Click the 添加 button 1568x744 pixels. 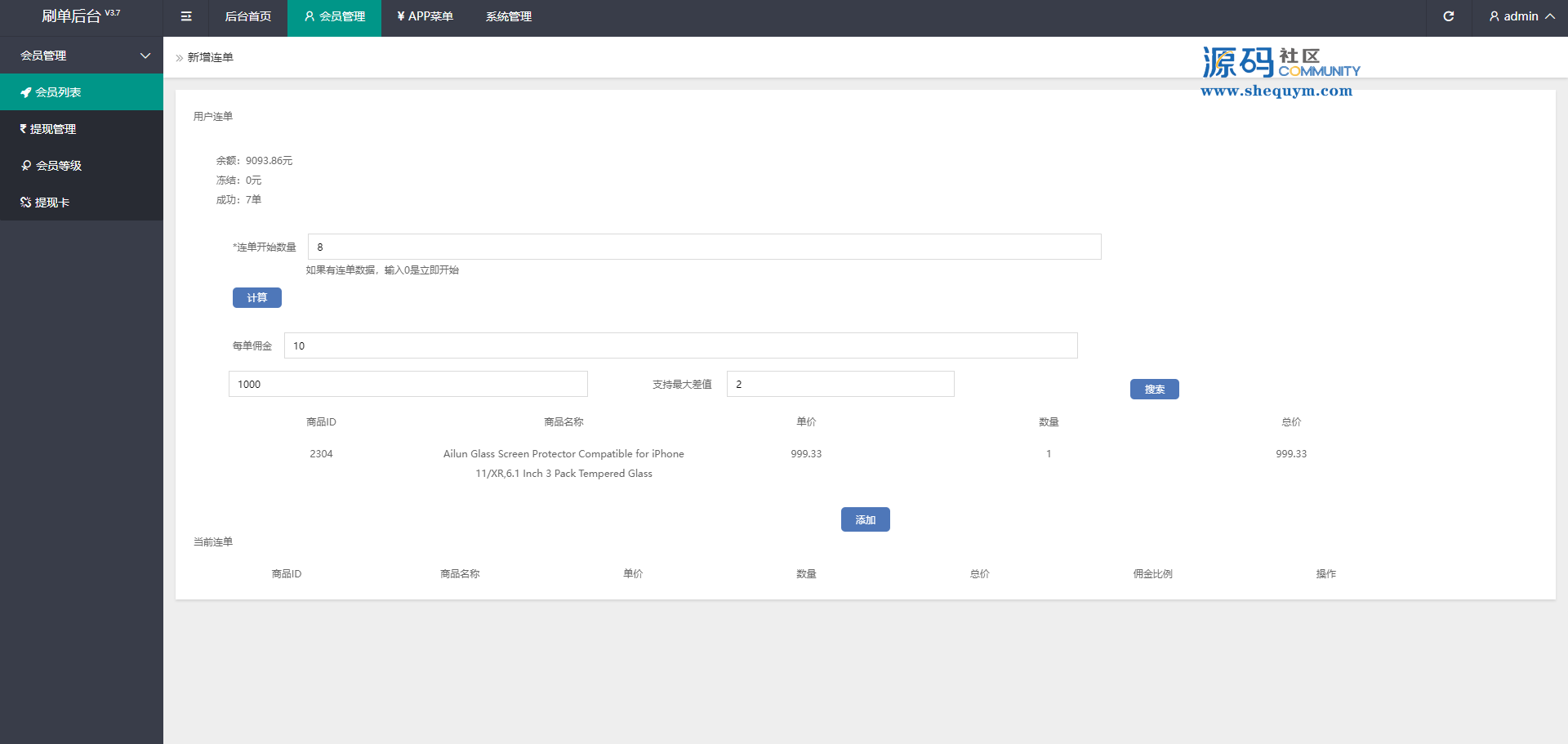(x=866, y=519)
